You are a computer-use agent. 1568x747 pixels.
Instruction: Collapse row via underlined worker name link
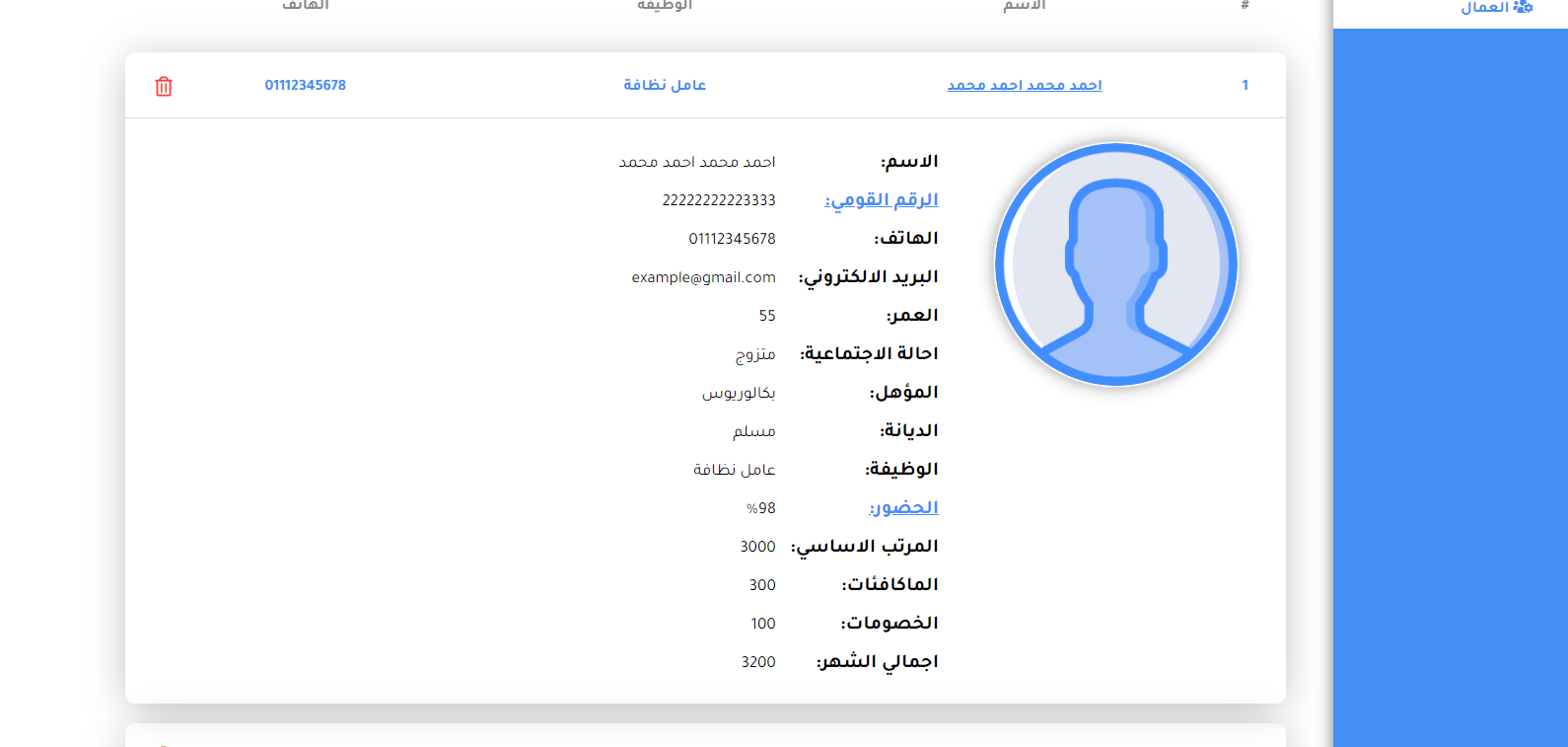(1024, 86)
